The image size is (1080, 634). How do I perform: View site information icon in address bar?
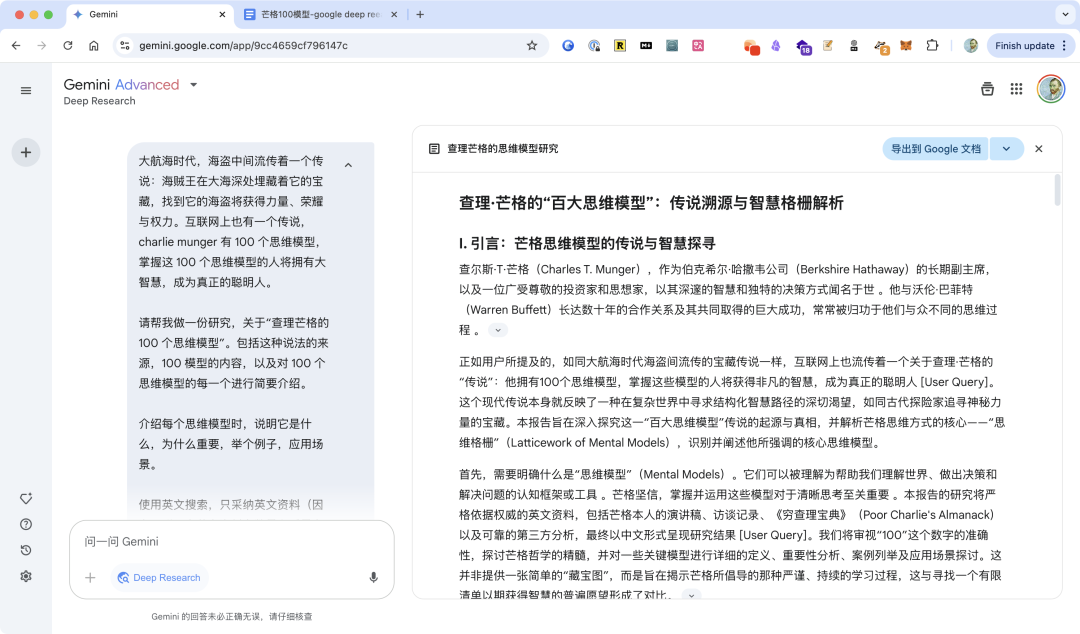(x=125, y=45)
